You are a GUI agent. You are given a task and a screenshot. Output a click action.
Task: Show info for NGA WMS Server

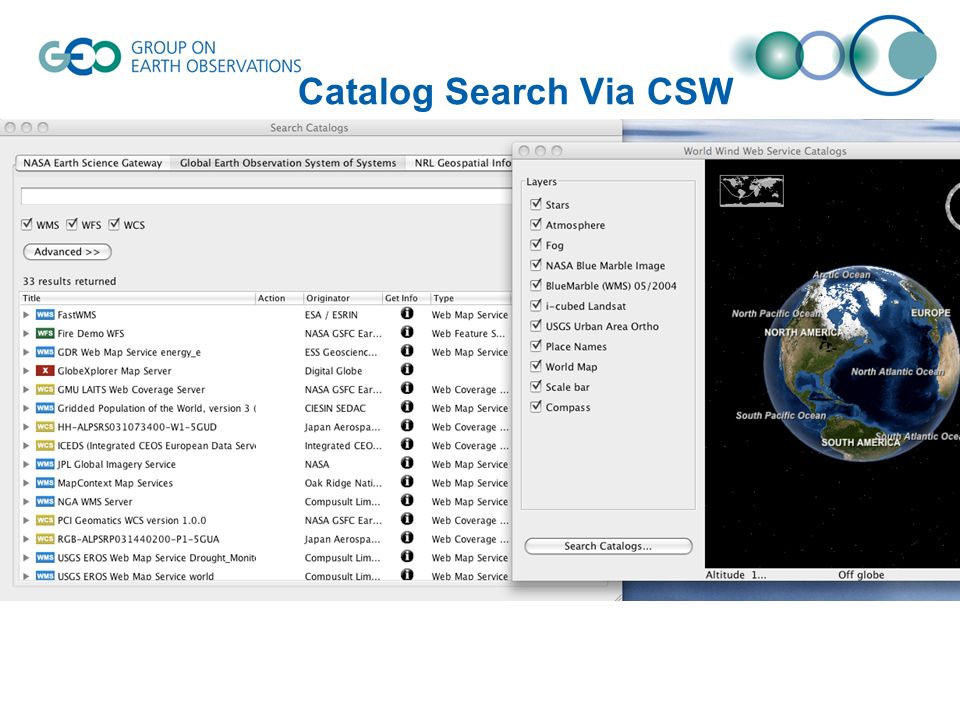(x=407, y=500)
